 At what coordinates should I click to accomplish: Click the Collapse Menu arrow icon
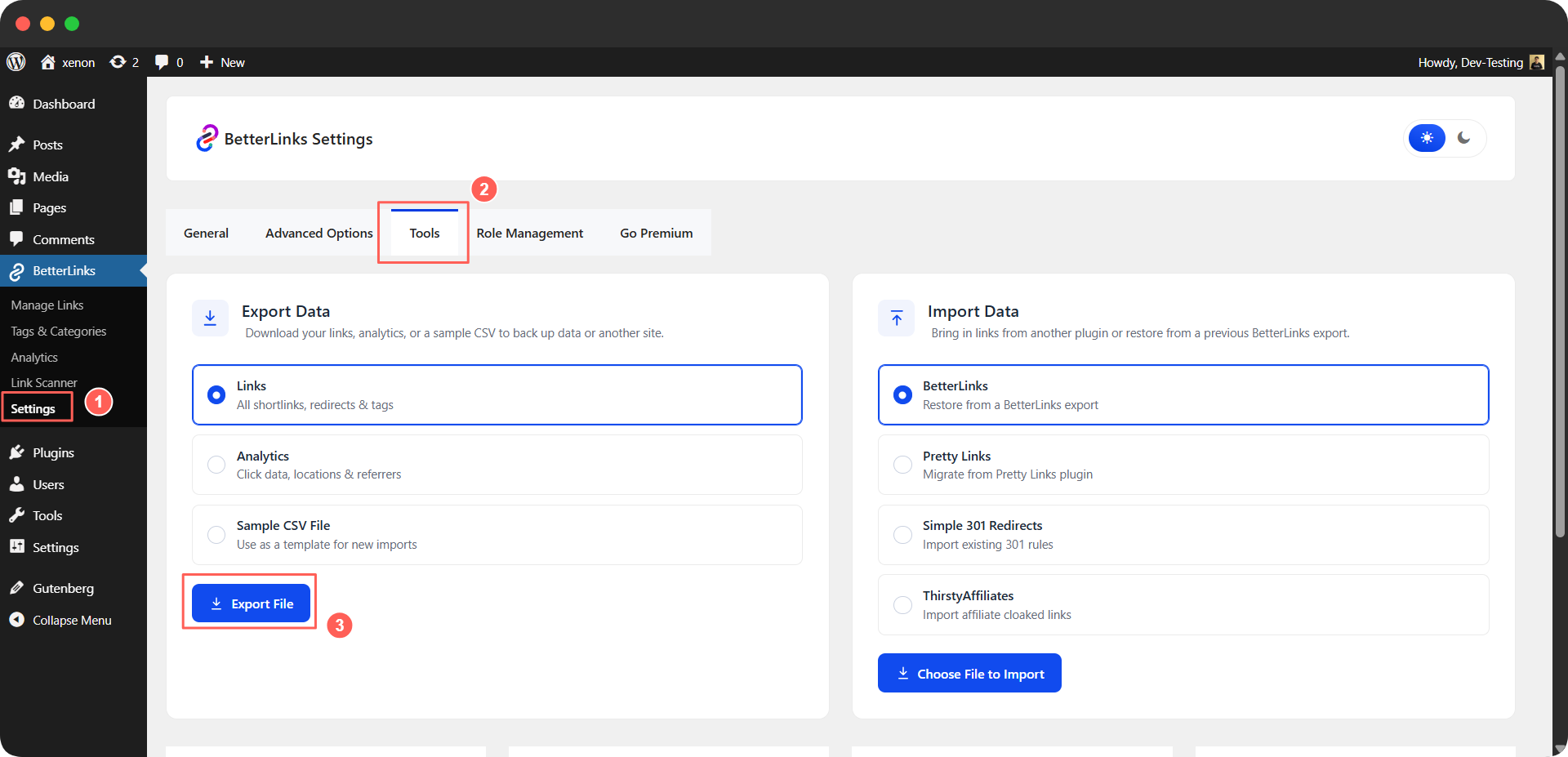pos(16,620)
